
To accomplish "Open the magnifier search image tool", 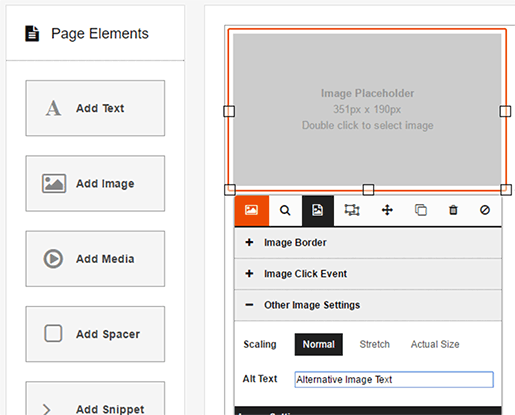I will [x=285, y=210].
